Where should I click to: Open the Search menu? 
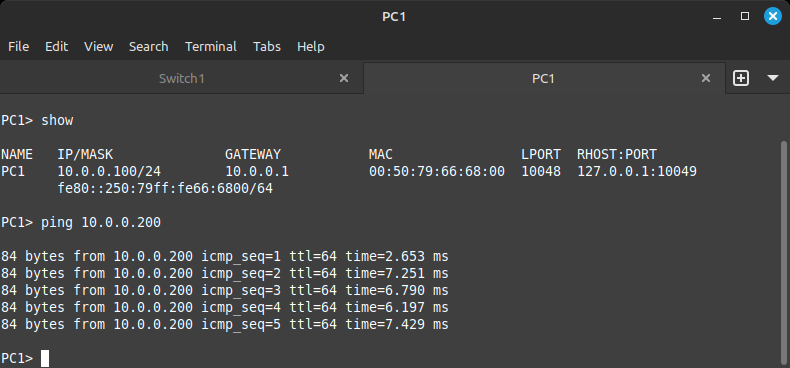coord(149,46)
